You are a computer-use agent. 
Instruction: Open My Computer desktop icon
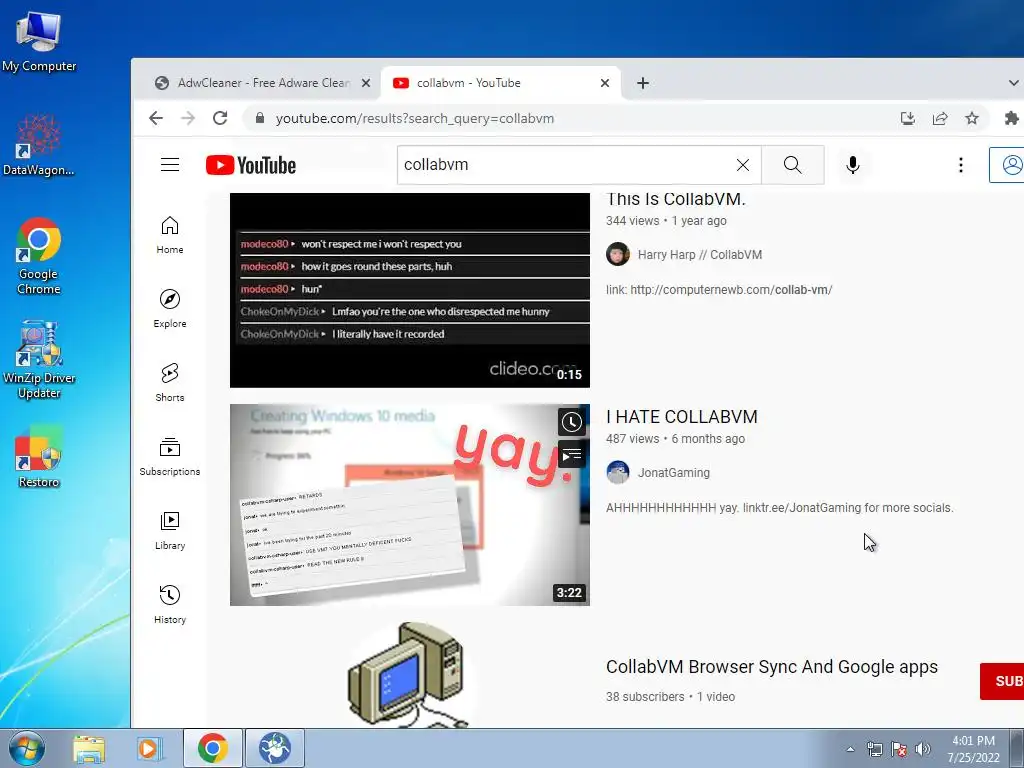coord(39,42)
